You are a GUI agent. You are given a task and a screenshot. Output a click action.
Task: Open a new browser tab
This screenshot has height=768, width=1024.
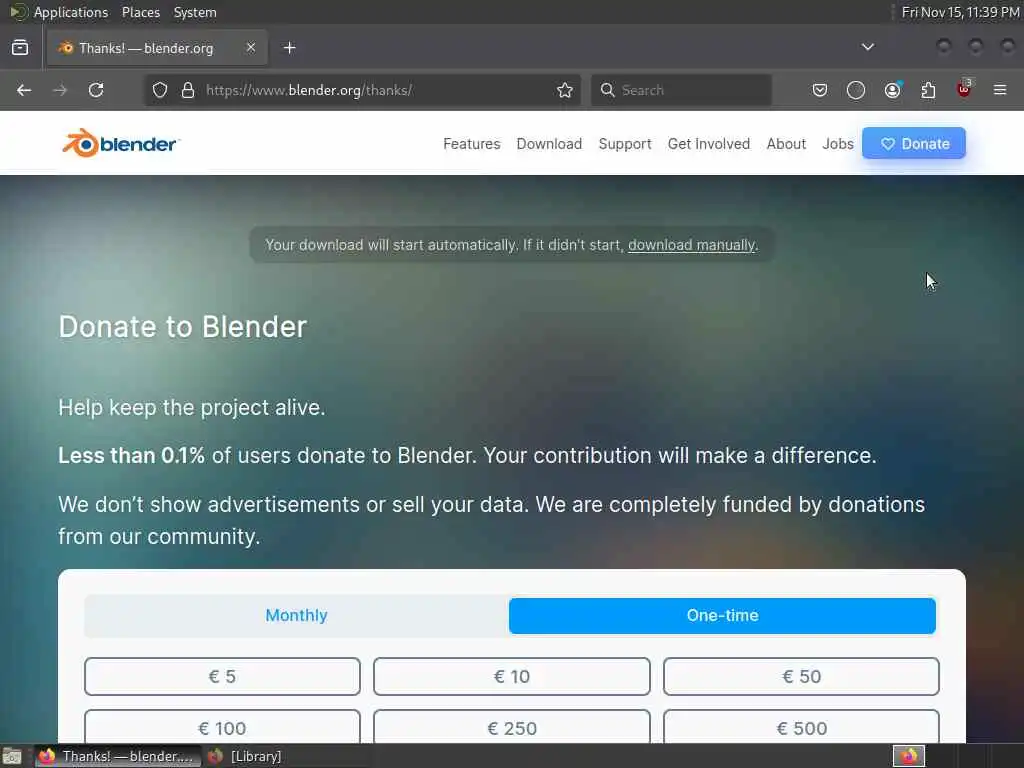pos(289,48)
